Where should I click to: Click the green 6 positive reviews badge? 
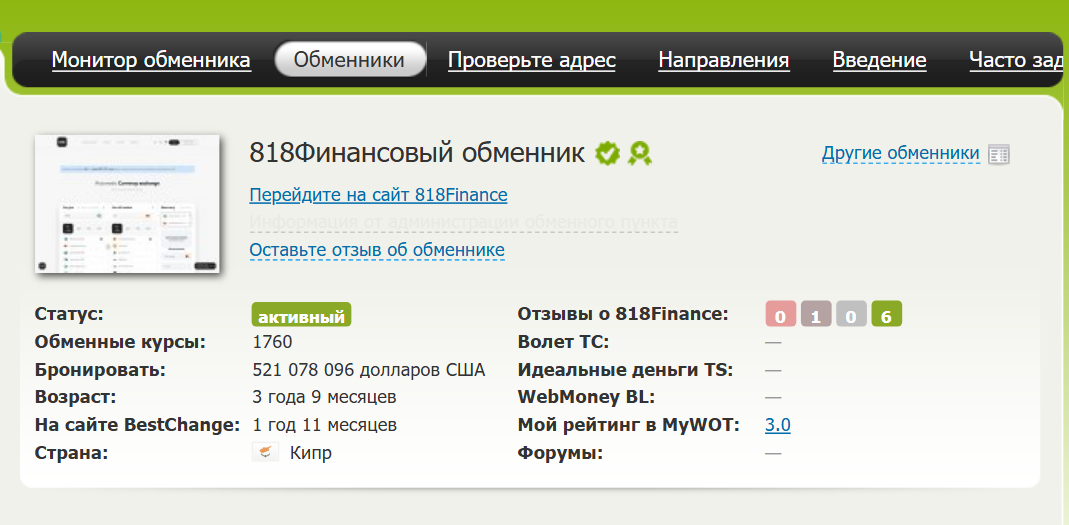click(x=887, y=314)
